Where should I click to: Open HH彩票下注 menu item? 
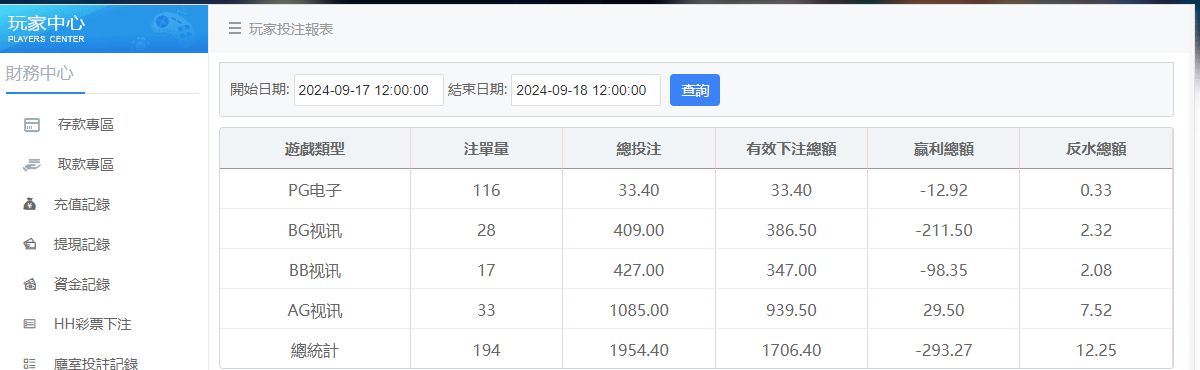[93, 325]
